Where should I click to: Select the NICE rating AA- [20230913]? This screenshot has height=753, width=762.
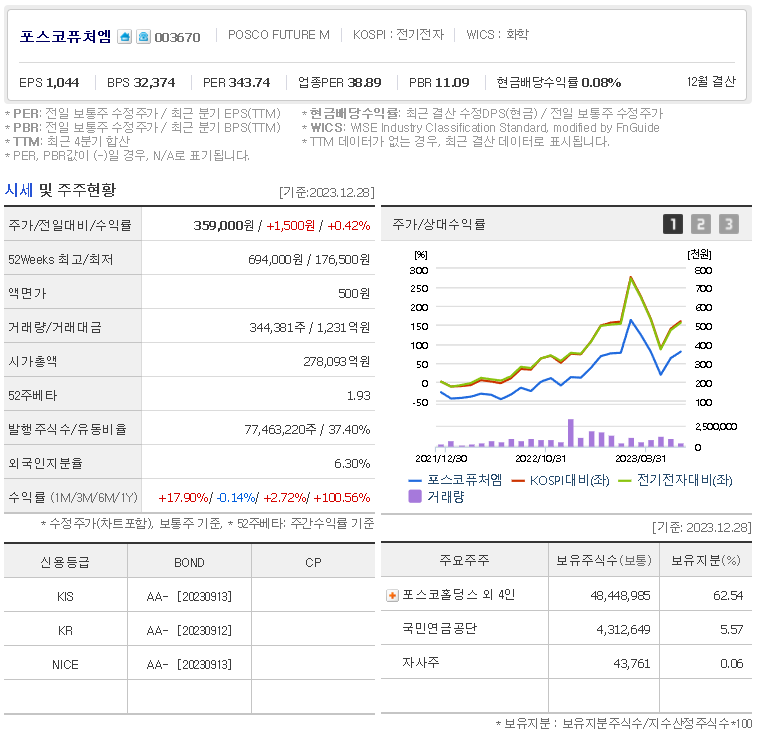[189, 665]
